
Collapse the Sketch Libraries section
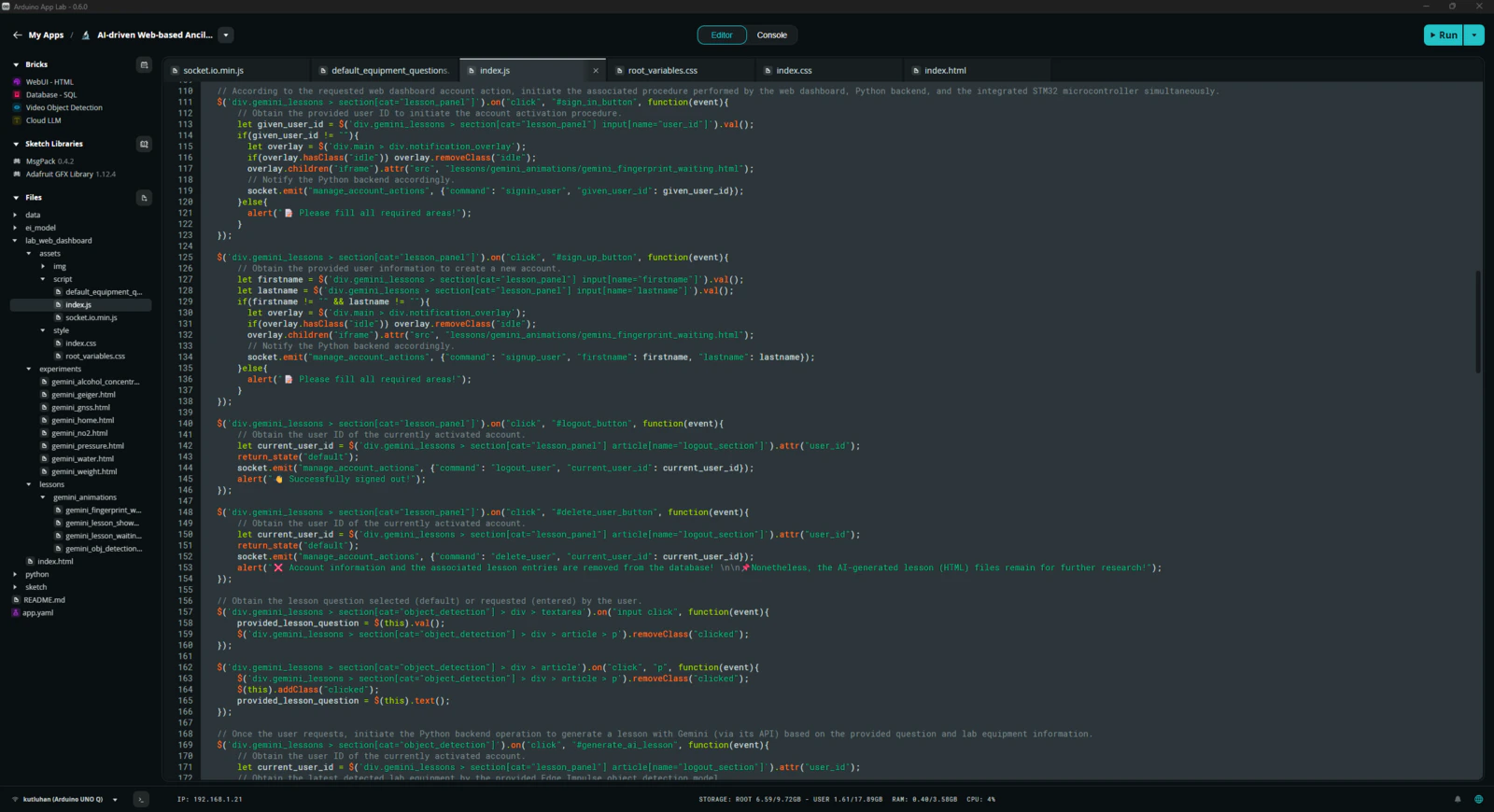click(16, 144)
